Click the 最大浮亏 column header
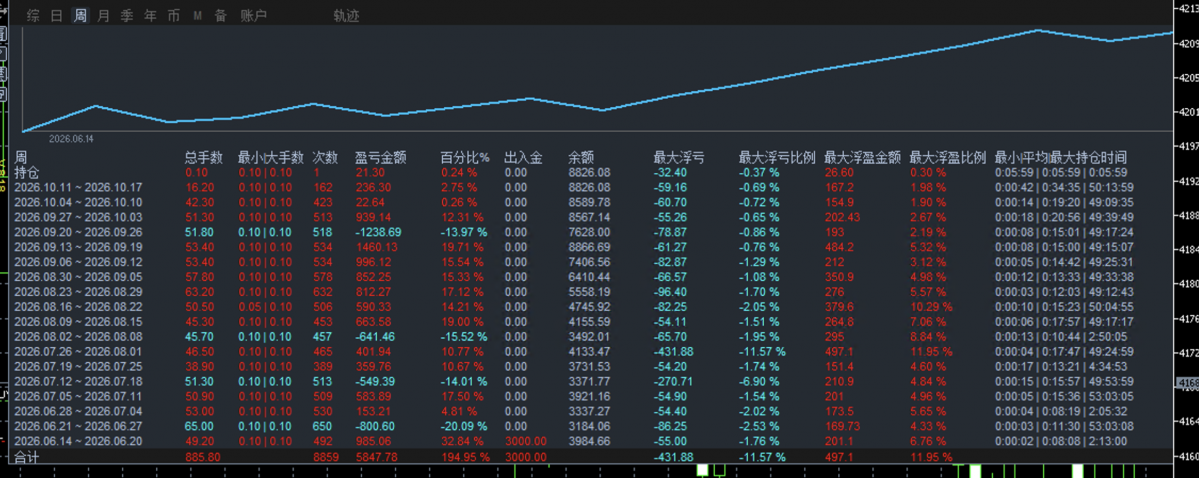 point(679,158)
